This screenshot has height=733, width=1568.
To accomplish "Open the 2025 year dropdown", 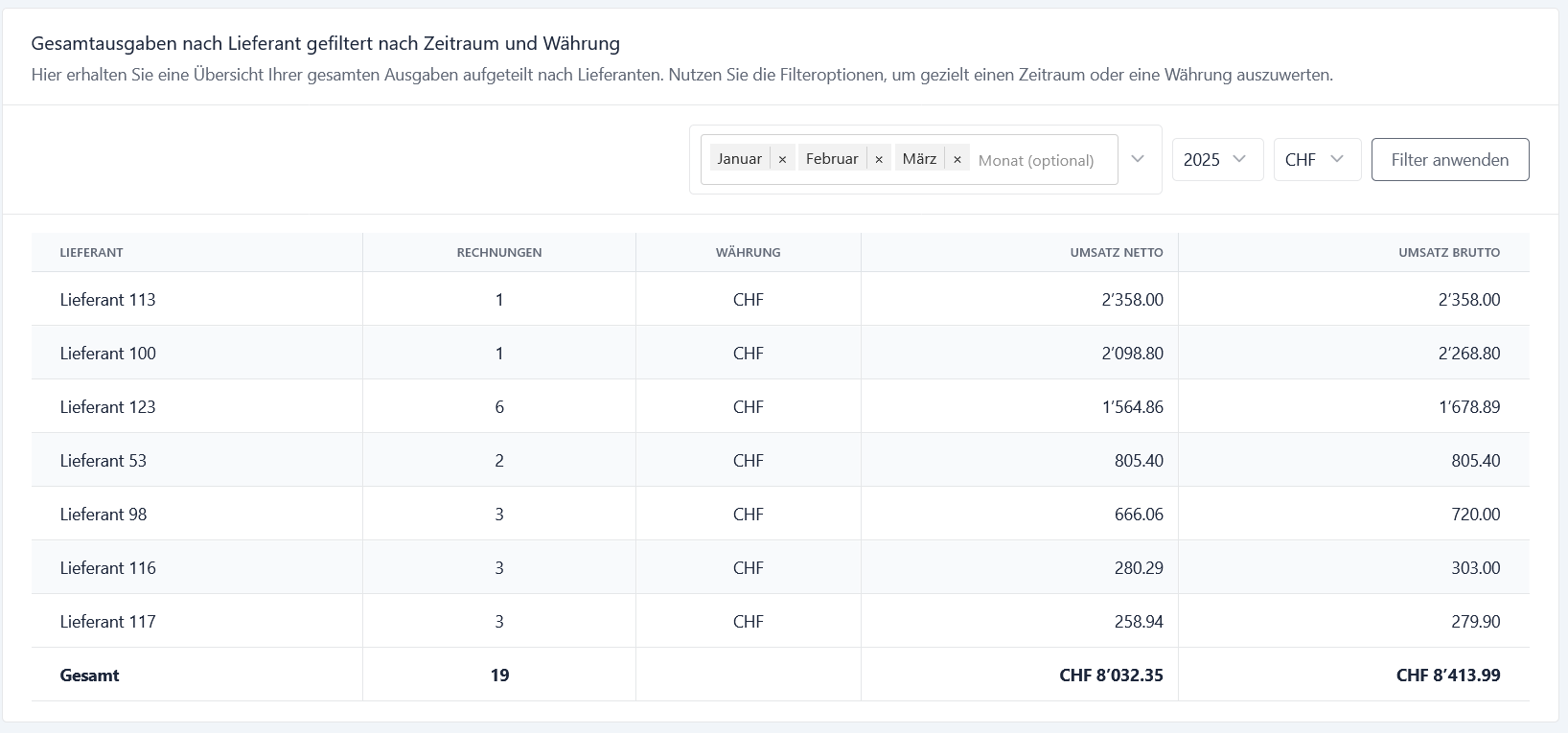I will [x=1216, y=159].
